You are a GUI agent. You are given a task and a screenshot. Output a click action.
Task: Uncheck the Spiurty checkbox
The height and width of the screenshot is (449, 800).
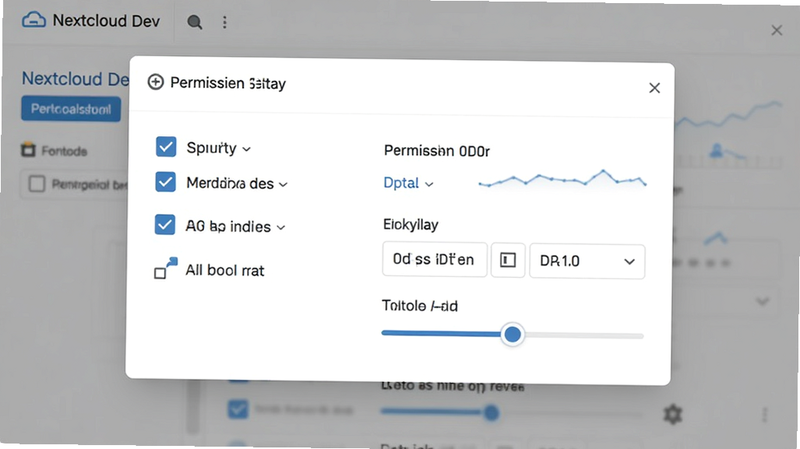click(x=166, y=146)
